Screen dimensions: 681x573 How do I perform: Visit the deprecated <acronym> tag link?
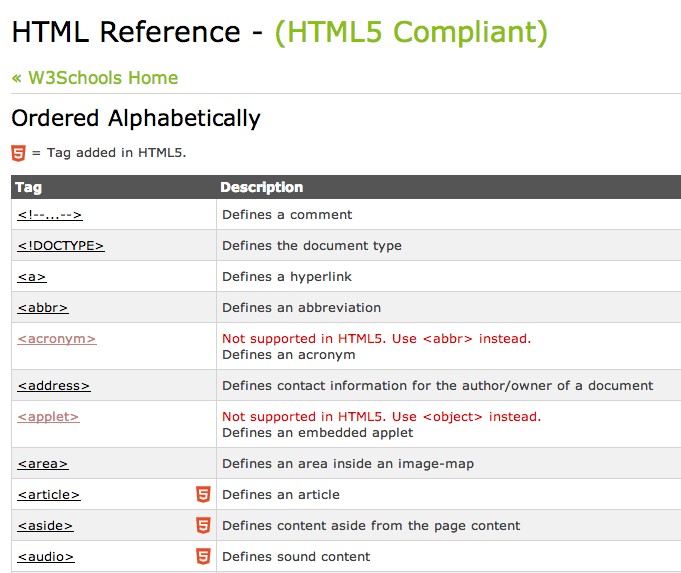click(56, 339)
